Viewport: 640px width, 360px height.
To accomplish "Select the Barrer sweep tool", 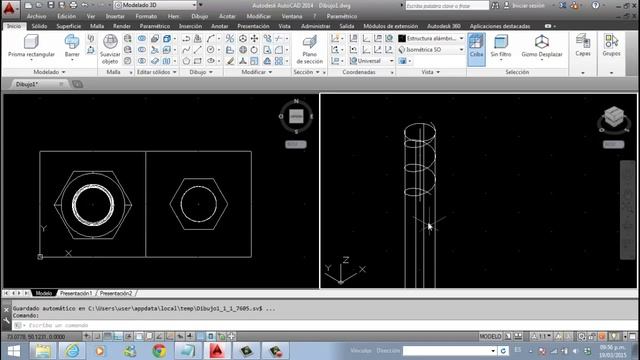I will tap(72, 48).
